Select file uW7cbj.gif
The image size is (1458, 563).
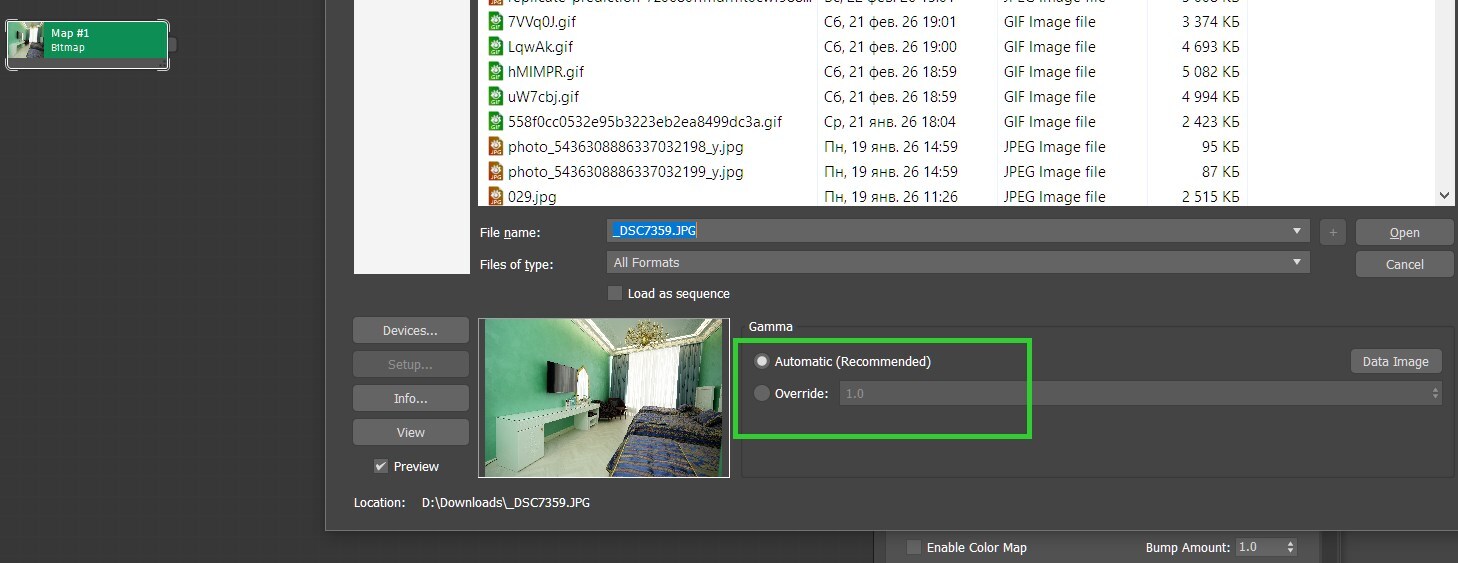pyautogui.click(x=543, y=96)
